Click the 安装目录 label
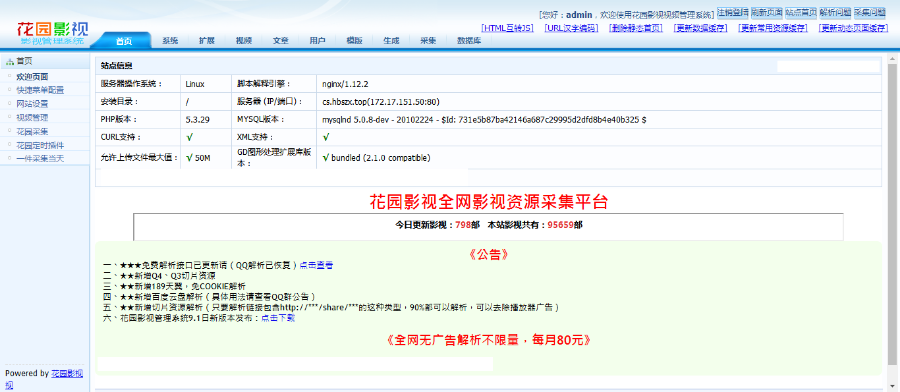Image resolution: width=900 pixels, height=392 pixels. (x=119, y=102)
